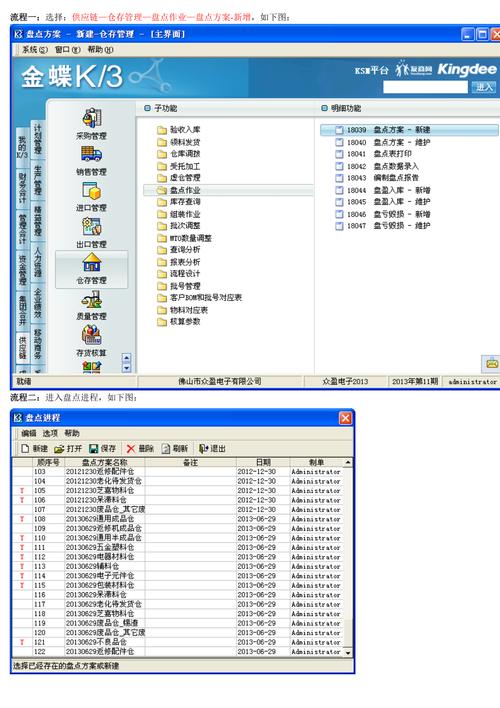This screenshot has height=708, width=500.
Task: Open the 质量管理 scales icon
Action: pyautogui.click(x=92, y=299)
